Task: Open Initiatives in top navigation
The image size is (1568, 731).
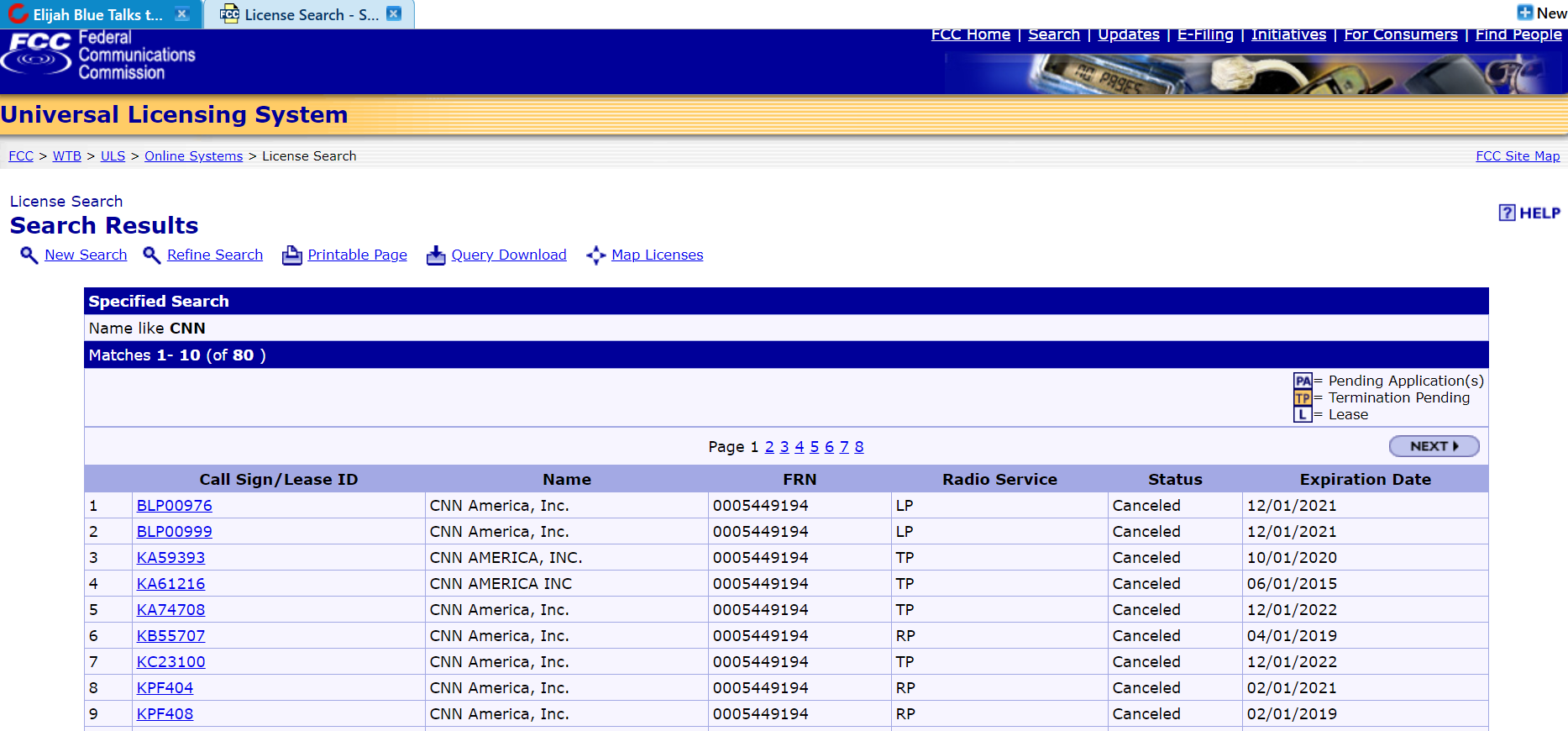Action: point(1288,34)
